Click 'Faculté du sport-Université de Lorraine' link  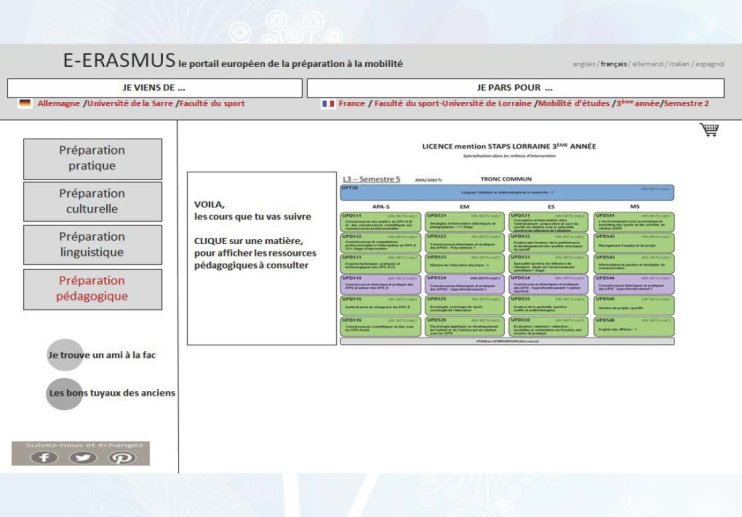coord(453,103)
